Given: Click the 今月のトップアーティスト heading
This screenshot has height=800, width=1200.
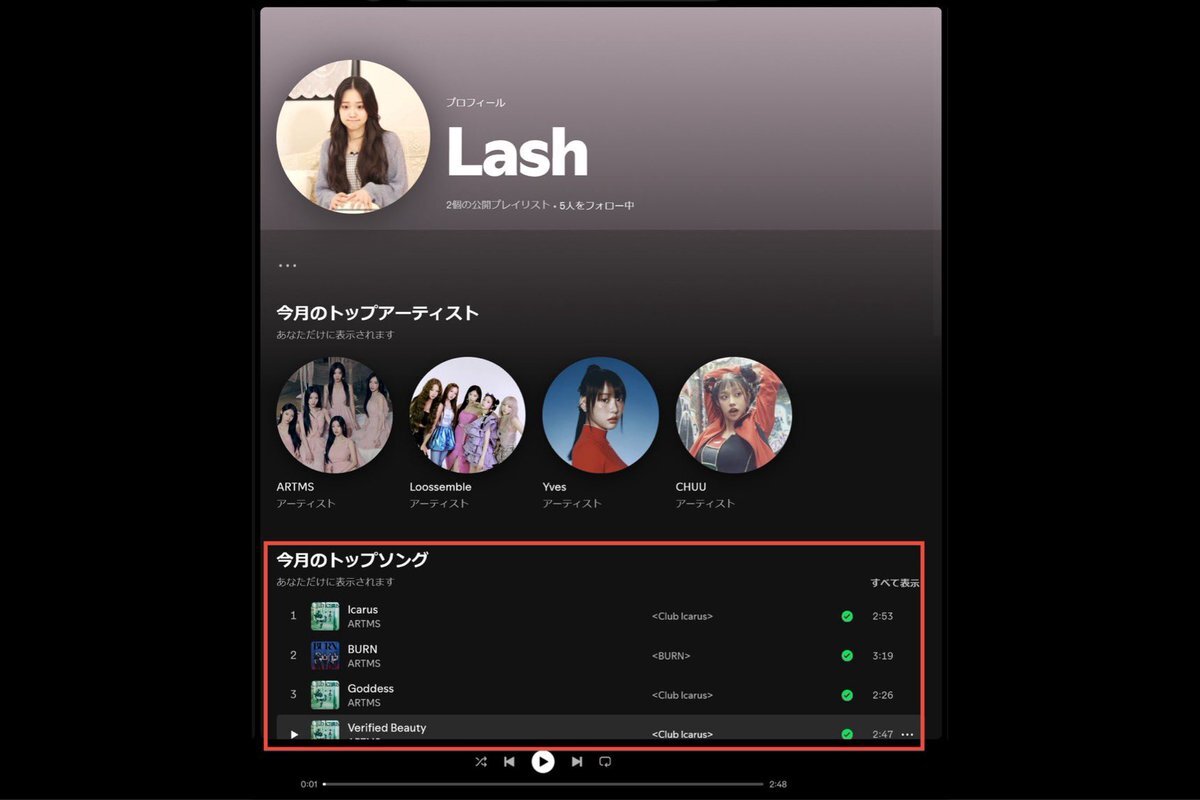Looking at the screenshot, I should pos(378,313).
